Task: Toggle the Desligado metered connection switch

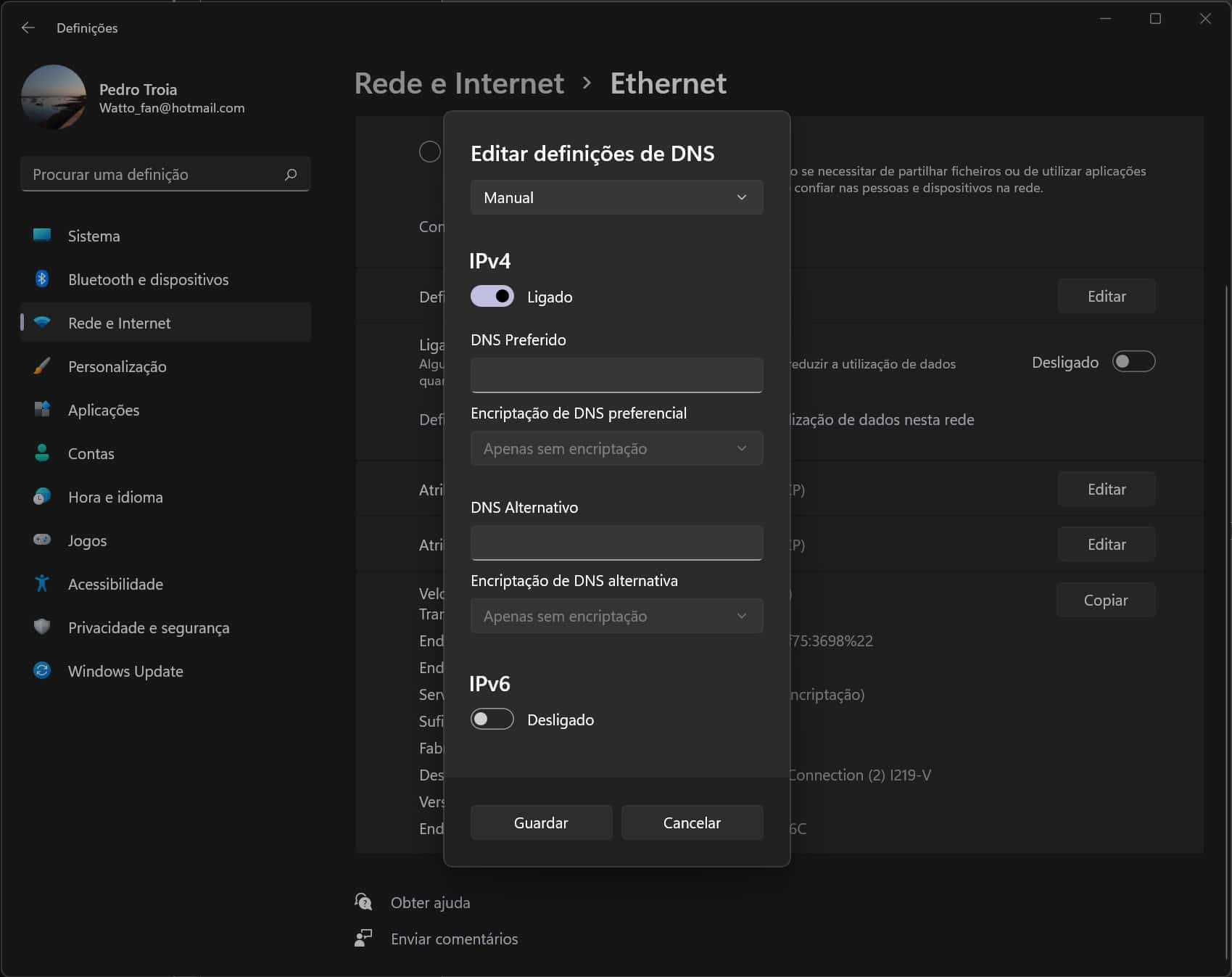Action: pos(1133,361)
